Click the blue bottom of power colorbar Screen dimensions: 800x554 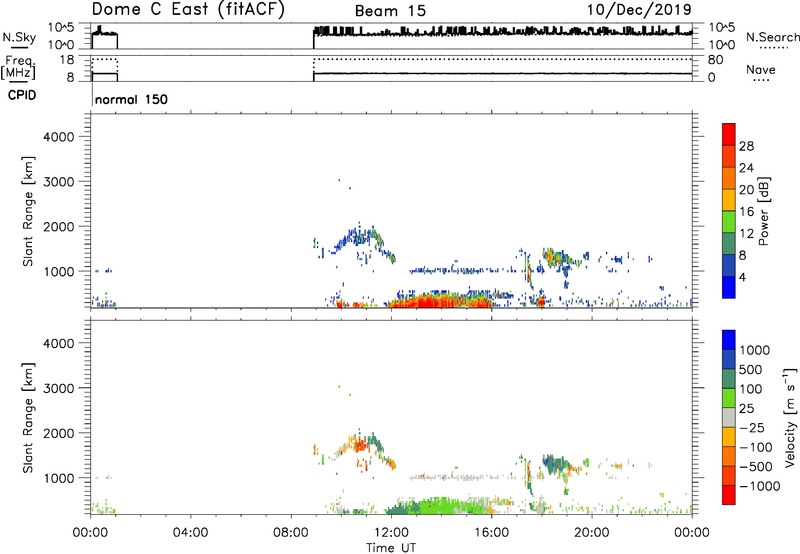(729, 287)
